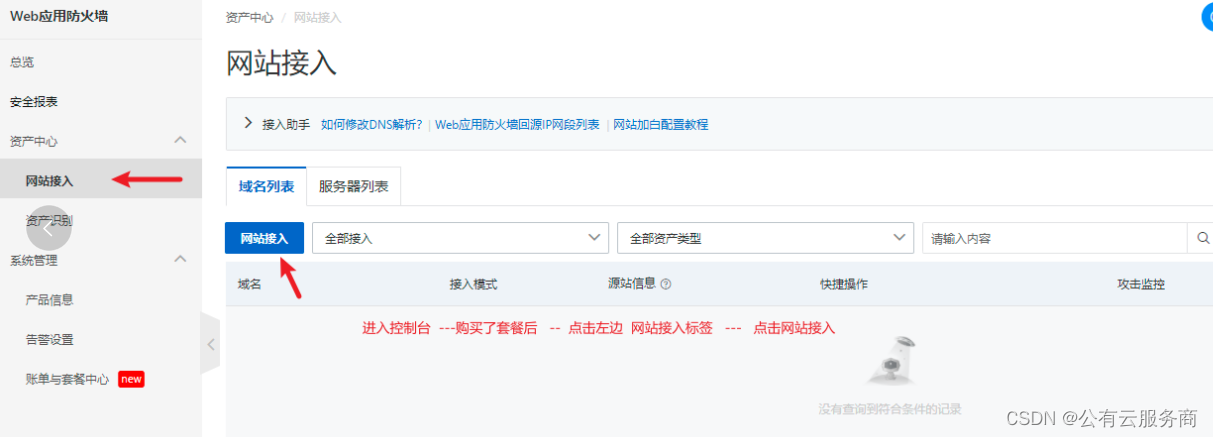Collapse the 系统管理 sidebar section
1213x437 pixels.
tap(180, 259)
